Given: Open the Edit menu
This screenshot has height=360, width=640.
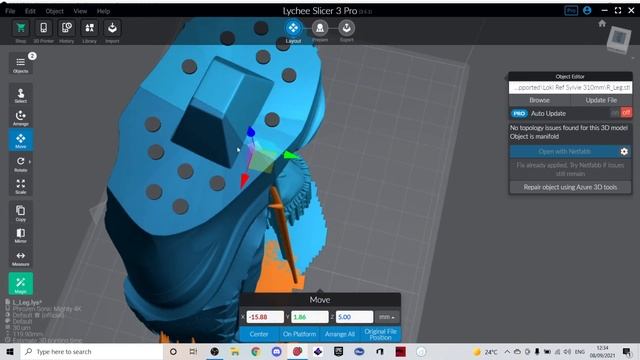Looking at the screenshot, I should pyautogui.click(x=30, y=11).
